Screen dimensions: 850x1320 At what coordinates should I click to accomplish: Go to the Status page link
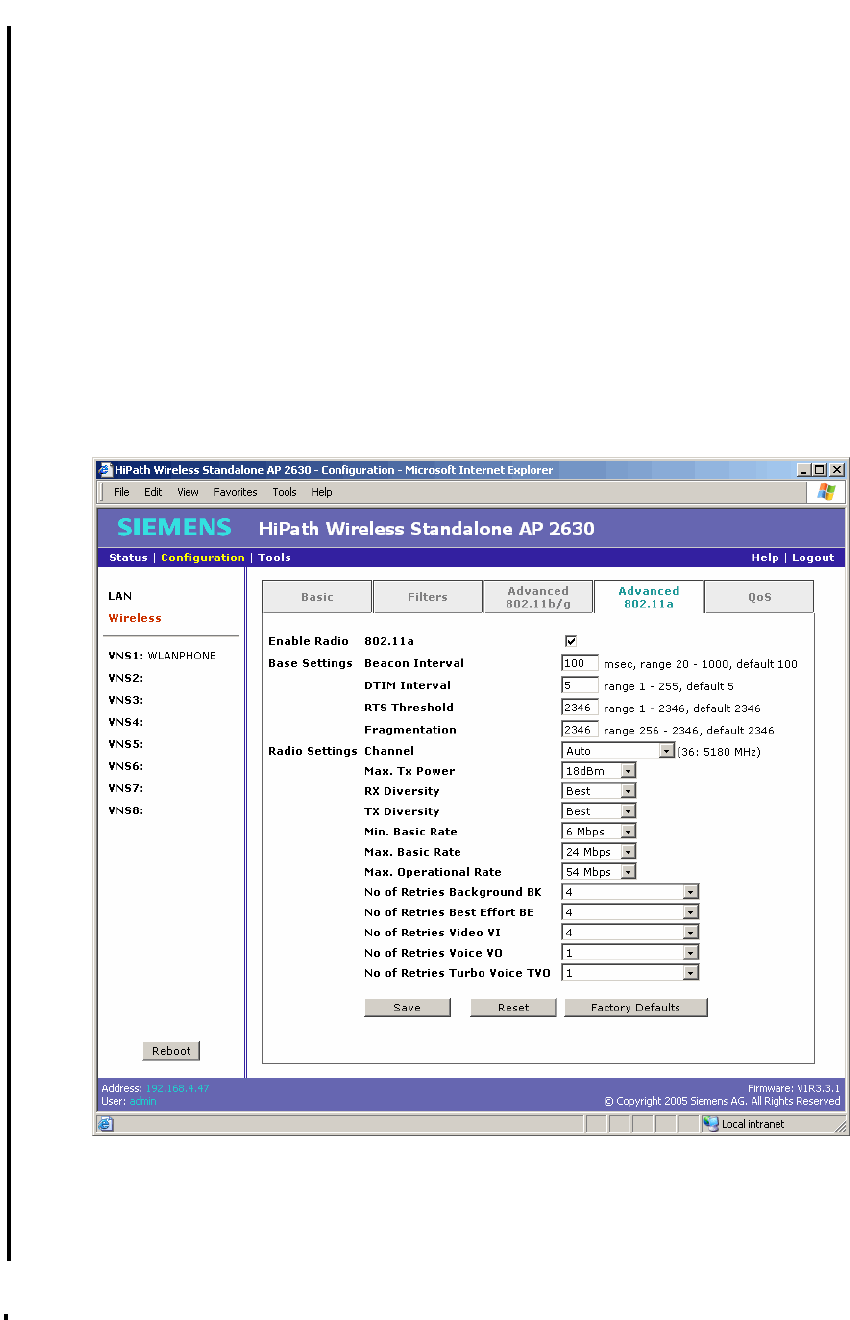point(128,558)
